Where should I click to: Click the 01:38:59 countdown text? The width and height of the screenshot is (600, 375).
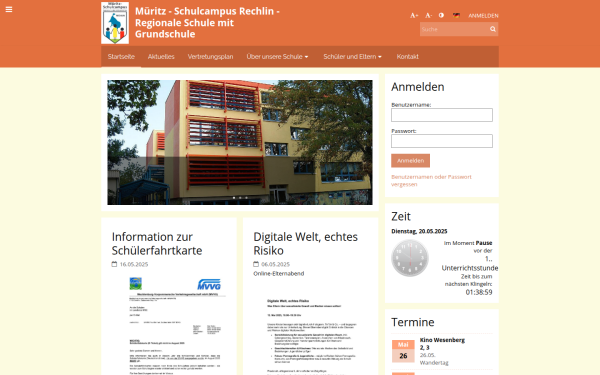479,292
